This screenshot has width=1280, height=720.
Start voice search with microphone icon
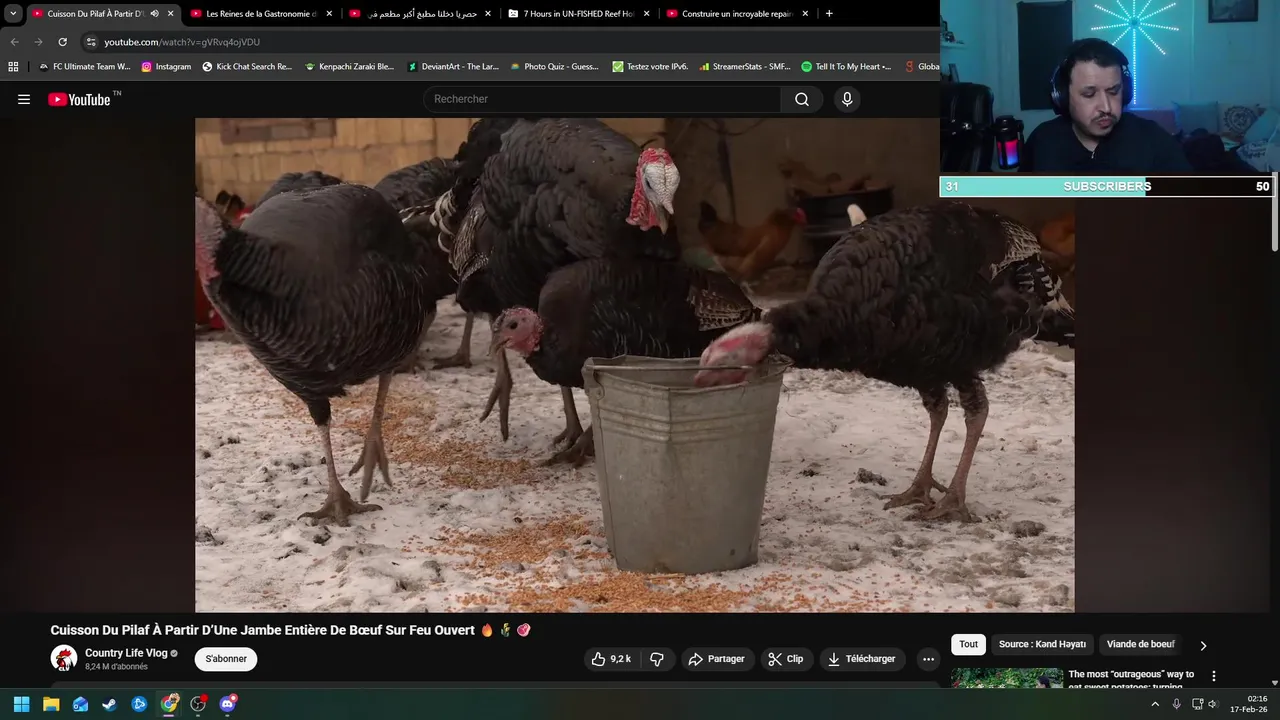[x=847, y=99]
